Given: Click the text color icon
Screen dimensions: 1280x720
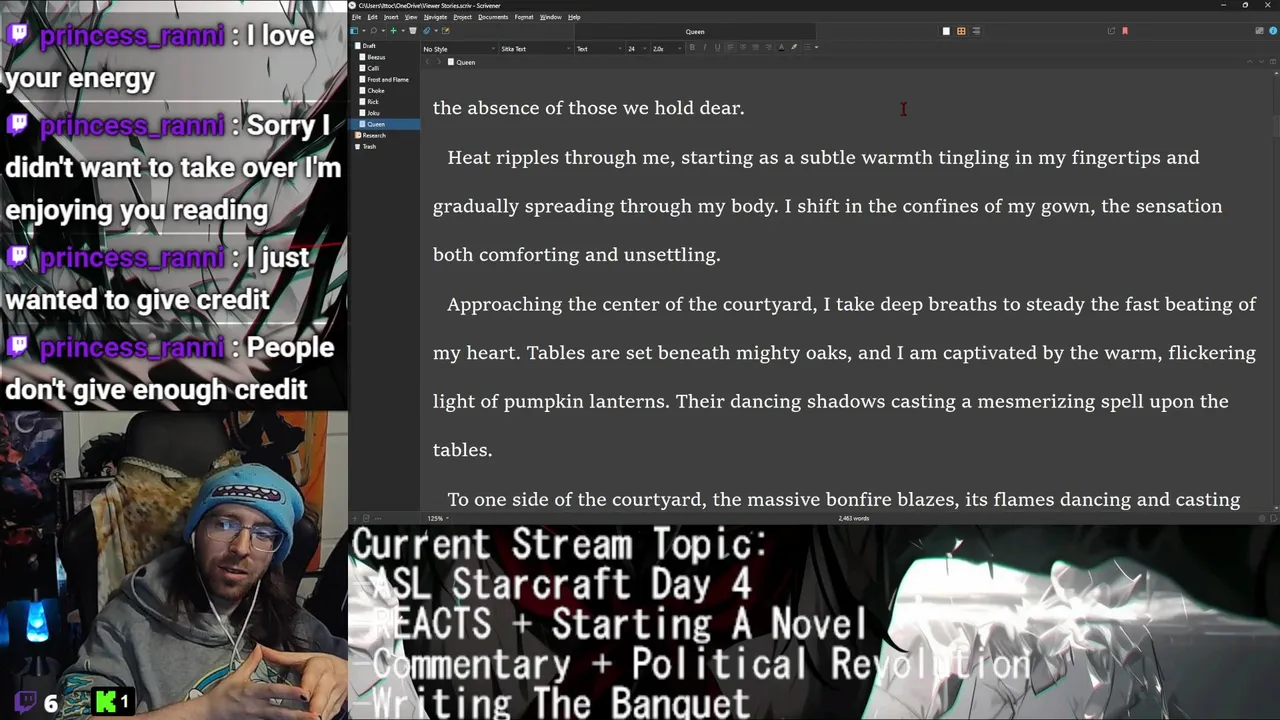Looking at the screenshot, I should pyautogui.click(x=781, y=48).
